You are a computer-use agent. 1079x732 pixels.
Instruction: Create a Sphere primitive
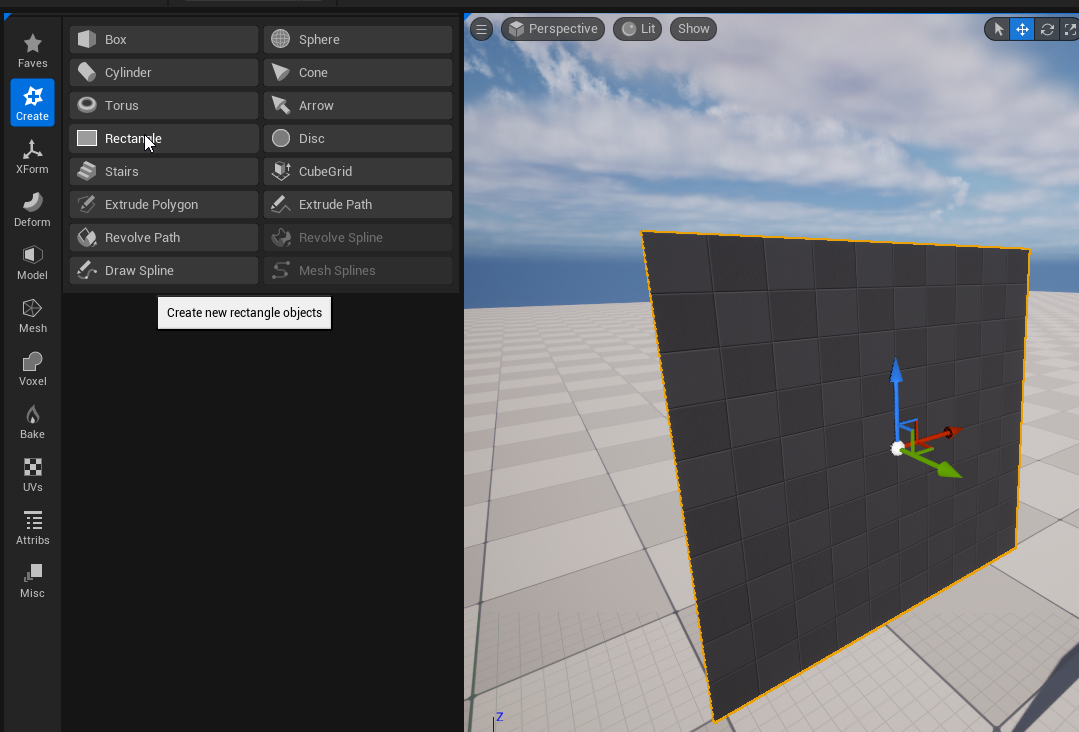[x=358, y=39]
